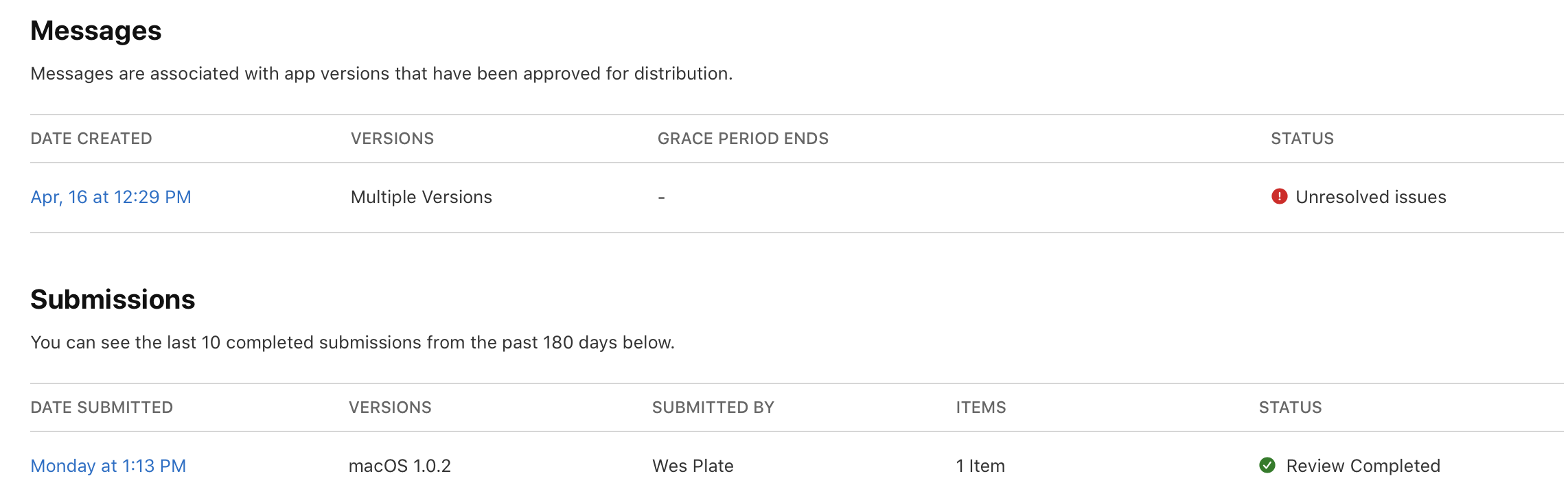Click the Submissions table VERSIONS column header

click(x=390, y=407)
